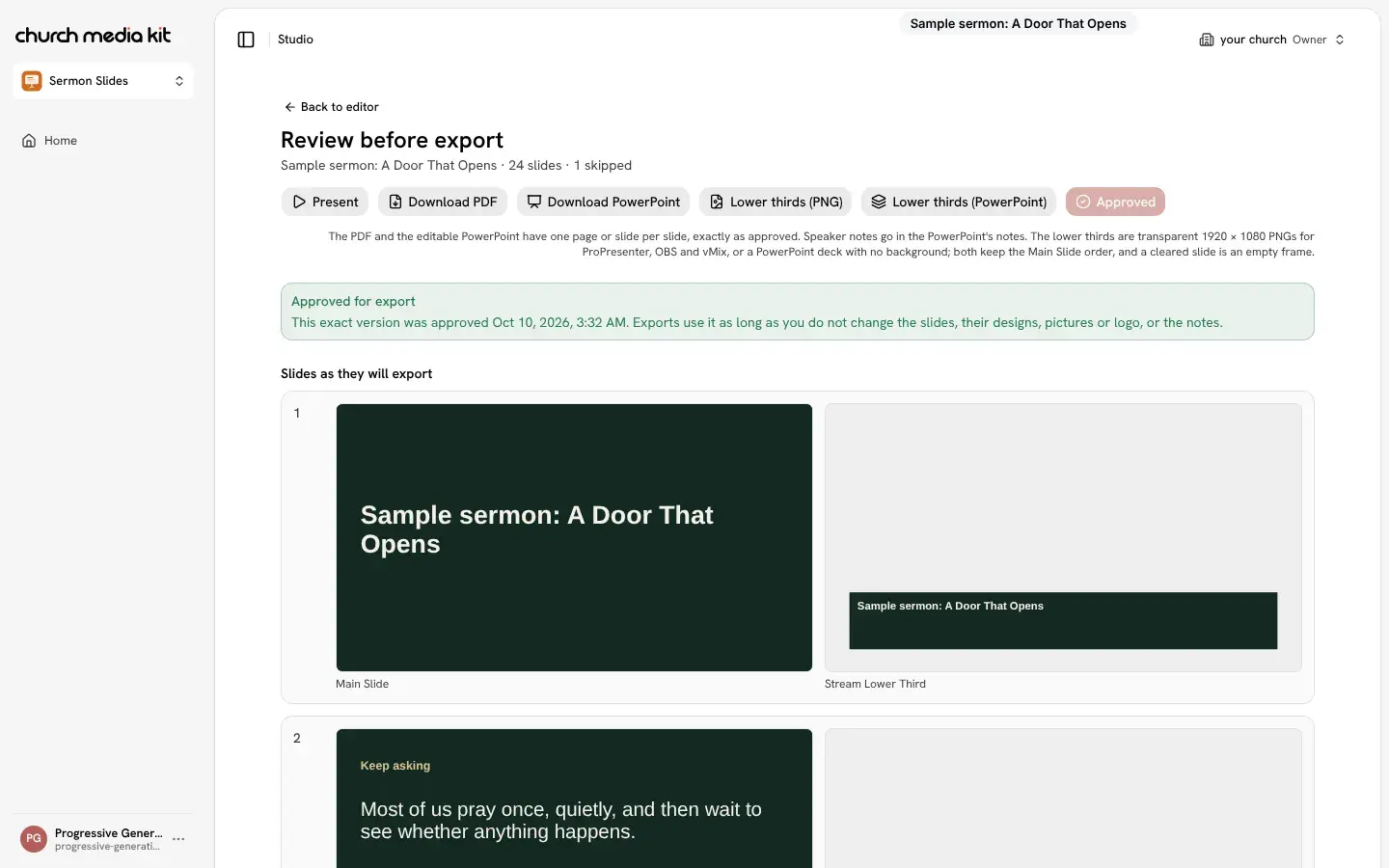Start presenting with the Present button
Viewport: 1389px width, 868px height.
tap(325, 202)
